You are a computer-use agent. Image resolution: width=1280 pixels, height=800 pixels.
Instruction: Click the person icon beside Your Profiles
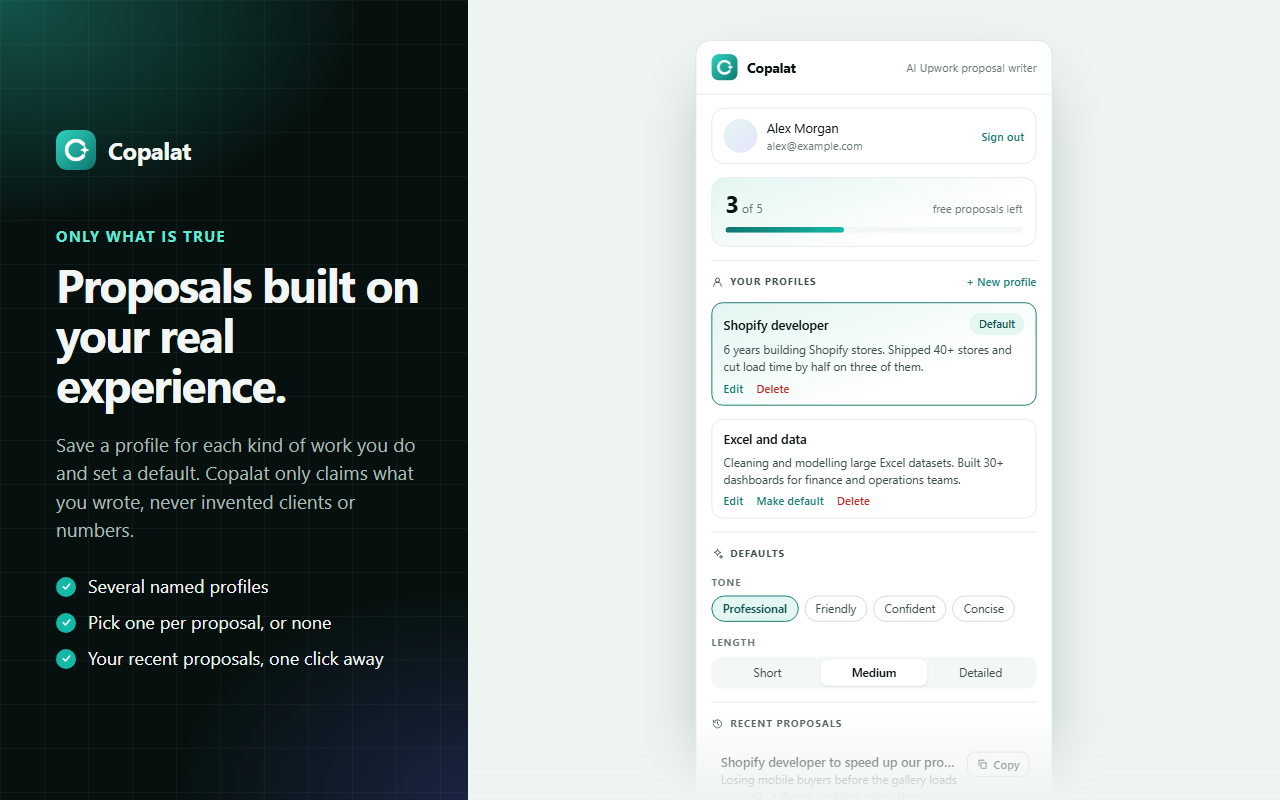[x=717, y=282]
